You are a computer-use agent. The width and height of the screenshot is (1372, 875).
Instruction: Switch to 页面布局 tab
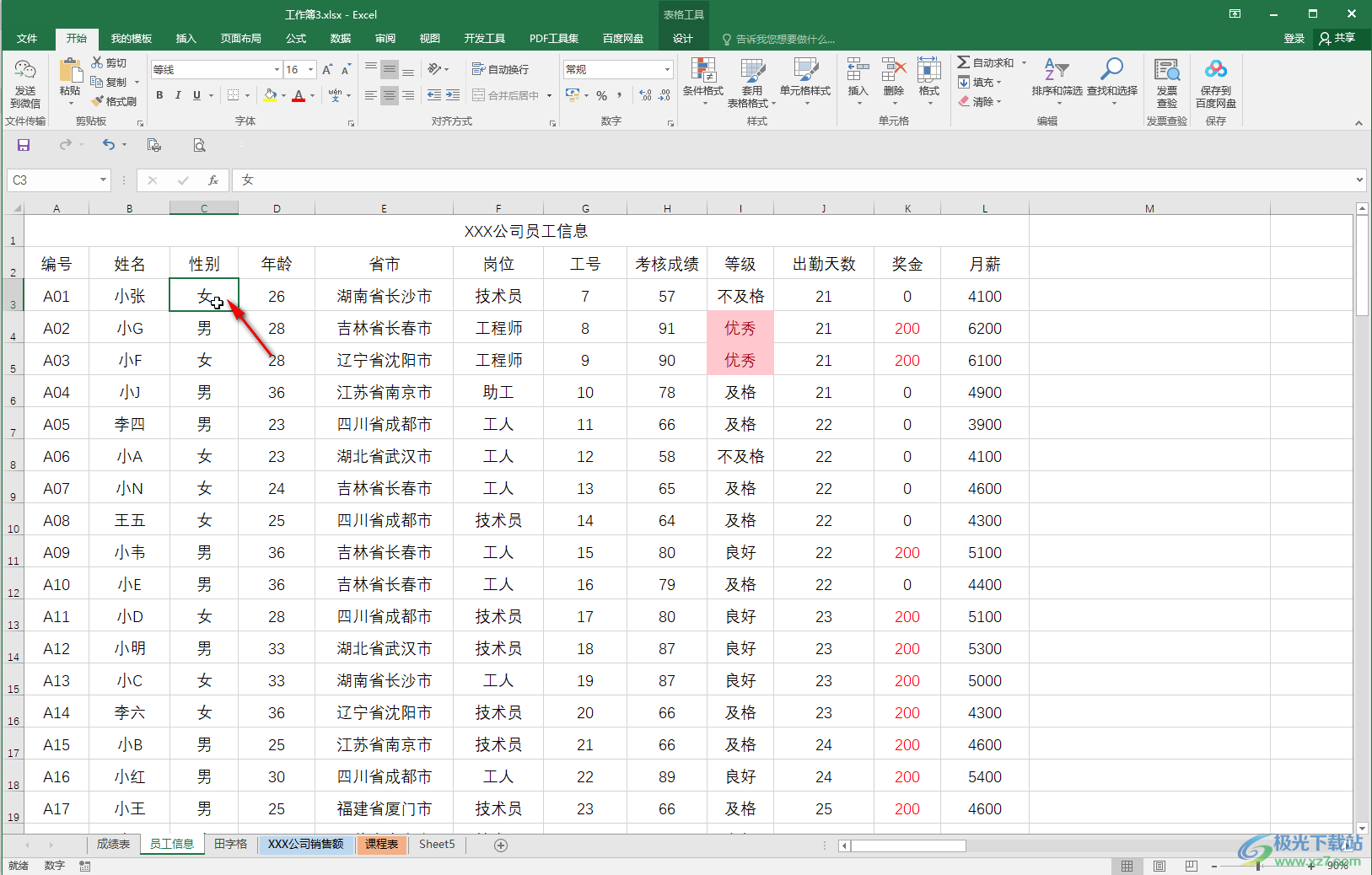(x=241, y=39)
